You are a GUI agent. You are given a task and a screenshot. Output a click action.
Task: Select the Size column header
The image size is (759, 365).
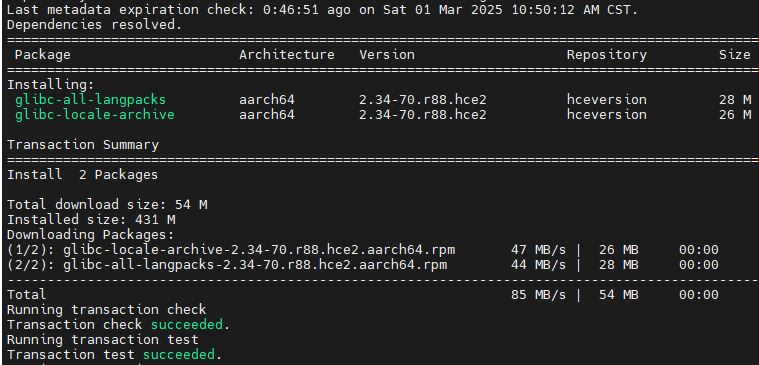[x=734, y=55]
